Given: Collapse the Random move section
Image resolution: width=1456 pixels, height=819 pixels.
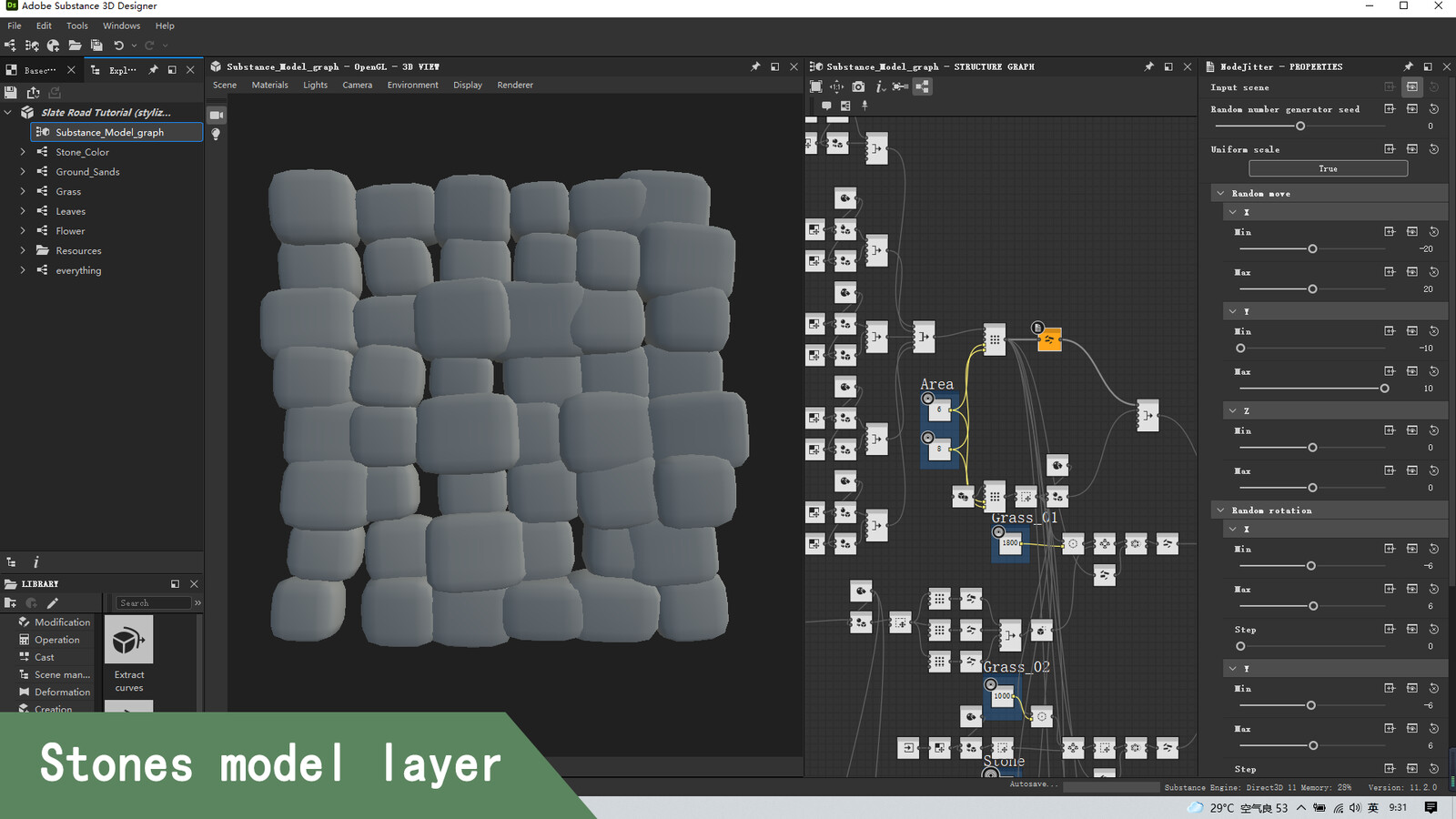Looking at the screenshot, I should (x=1220, y=193).
